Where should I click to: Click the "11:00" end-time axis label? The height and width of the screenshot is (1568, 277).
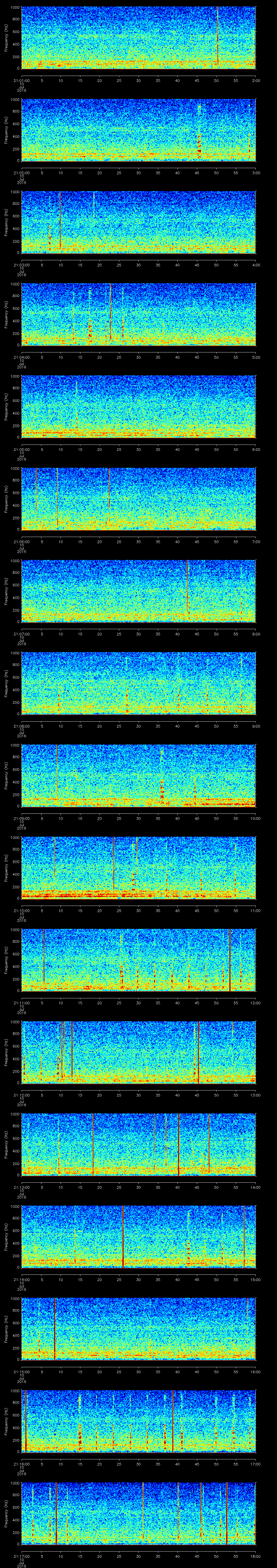point(255,910)
